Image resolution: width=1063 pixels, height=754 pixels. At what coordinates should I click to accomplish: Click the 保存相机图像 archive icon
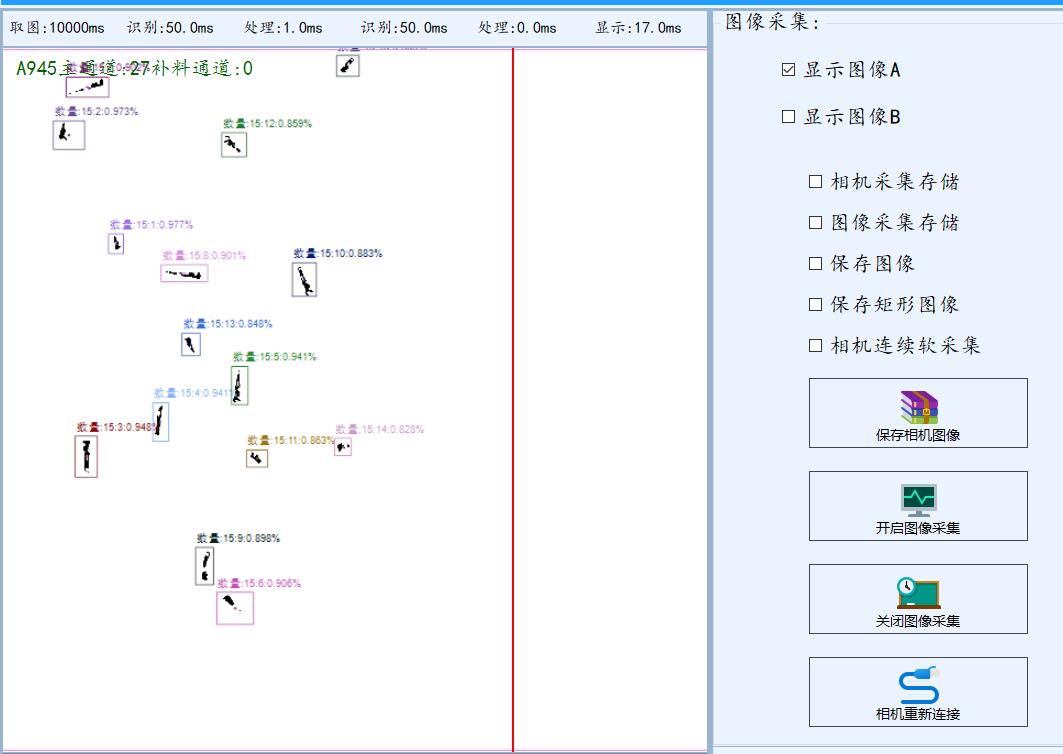point(916,405)
